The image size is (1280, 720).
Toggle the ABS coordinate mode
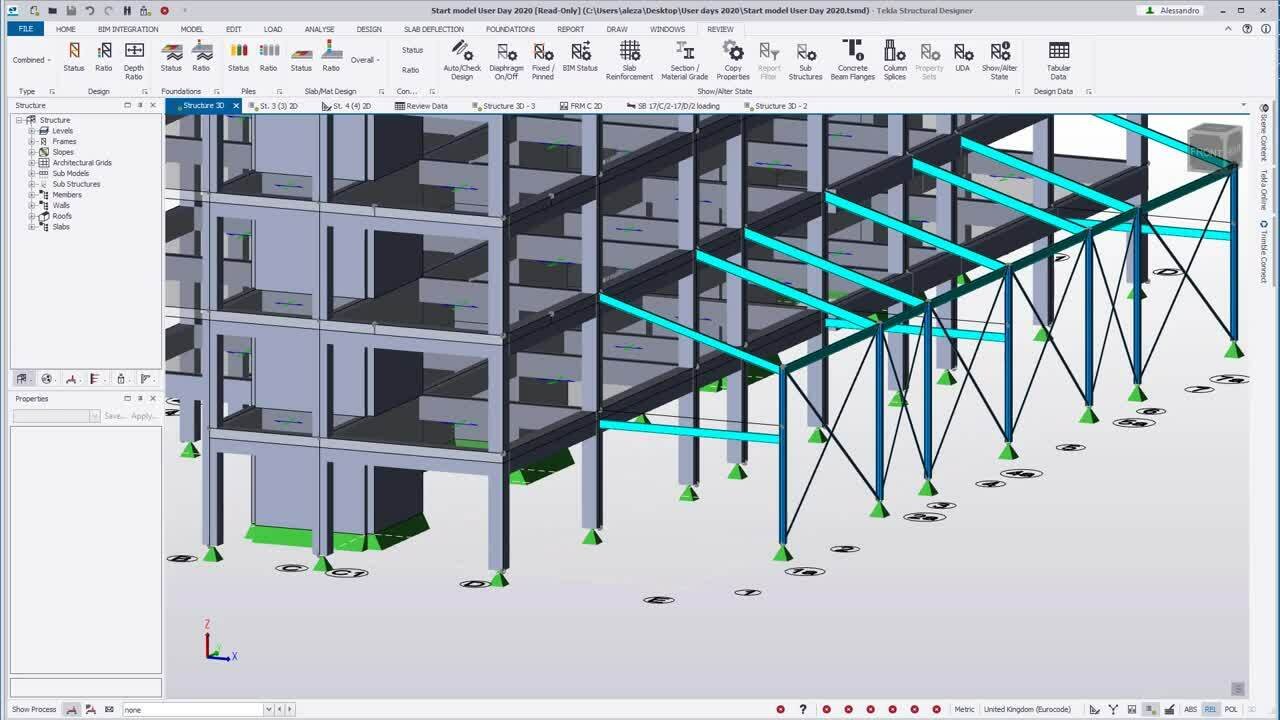(1190, 709)
